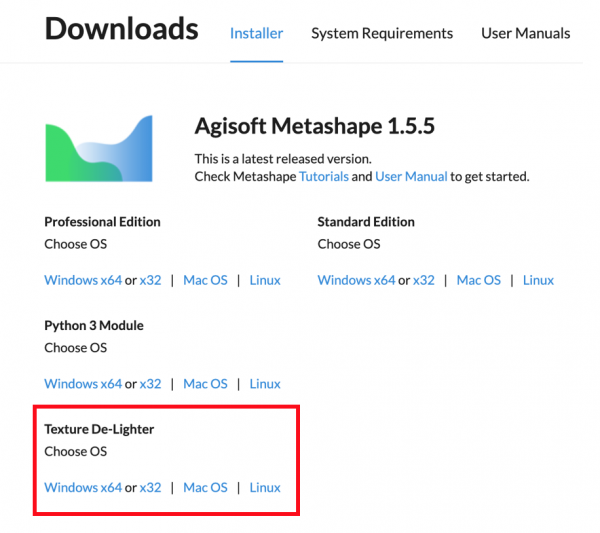
Task: Open the System Requirements tab
Action: click(x=382, y=33)
